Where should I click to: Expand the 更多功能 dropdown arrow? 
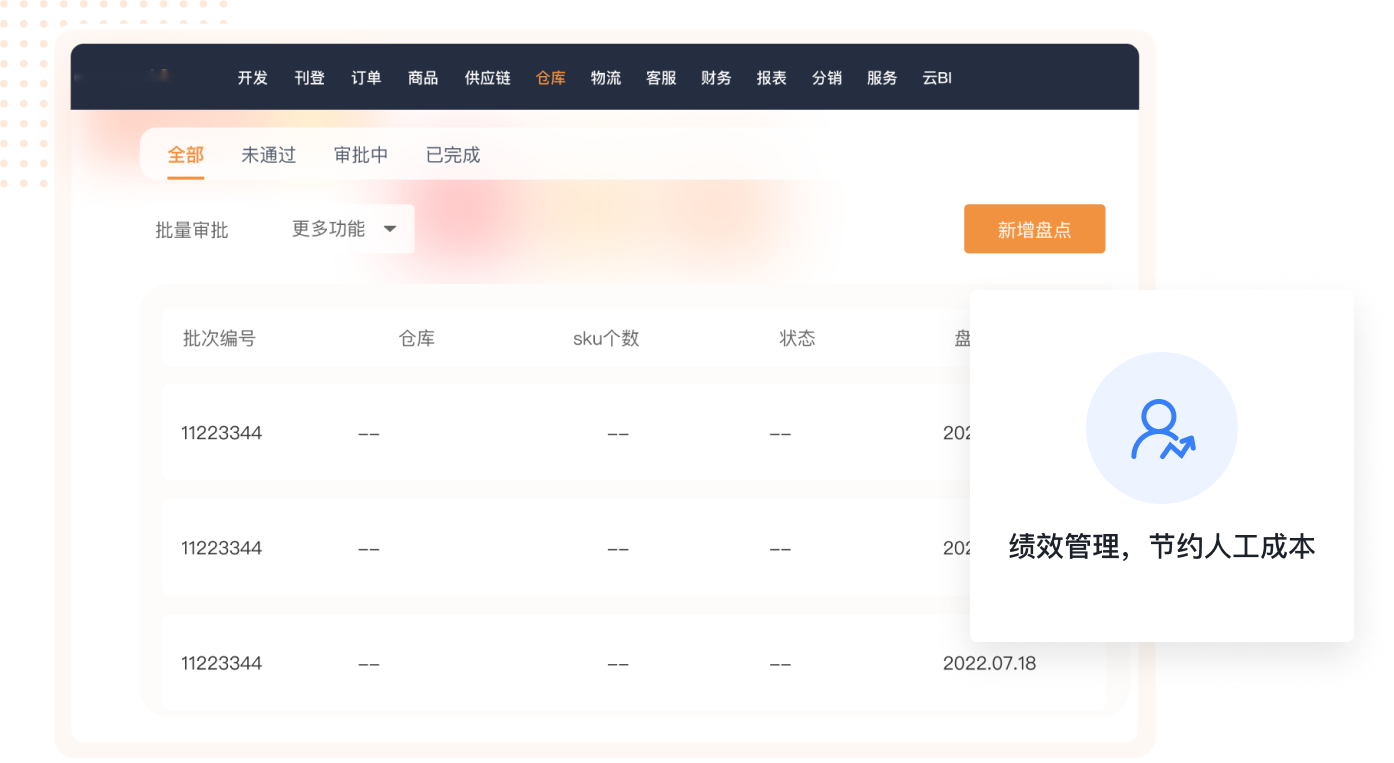pos(390,229)
